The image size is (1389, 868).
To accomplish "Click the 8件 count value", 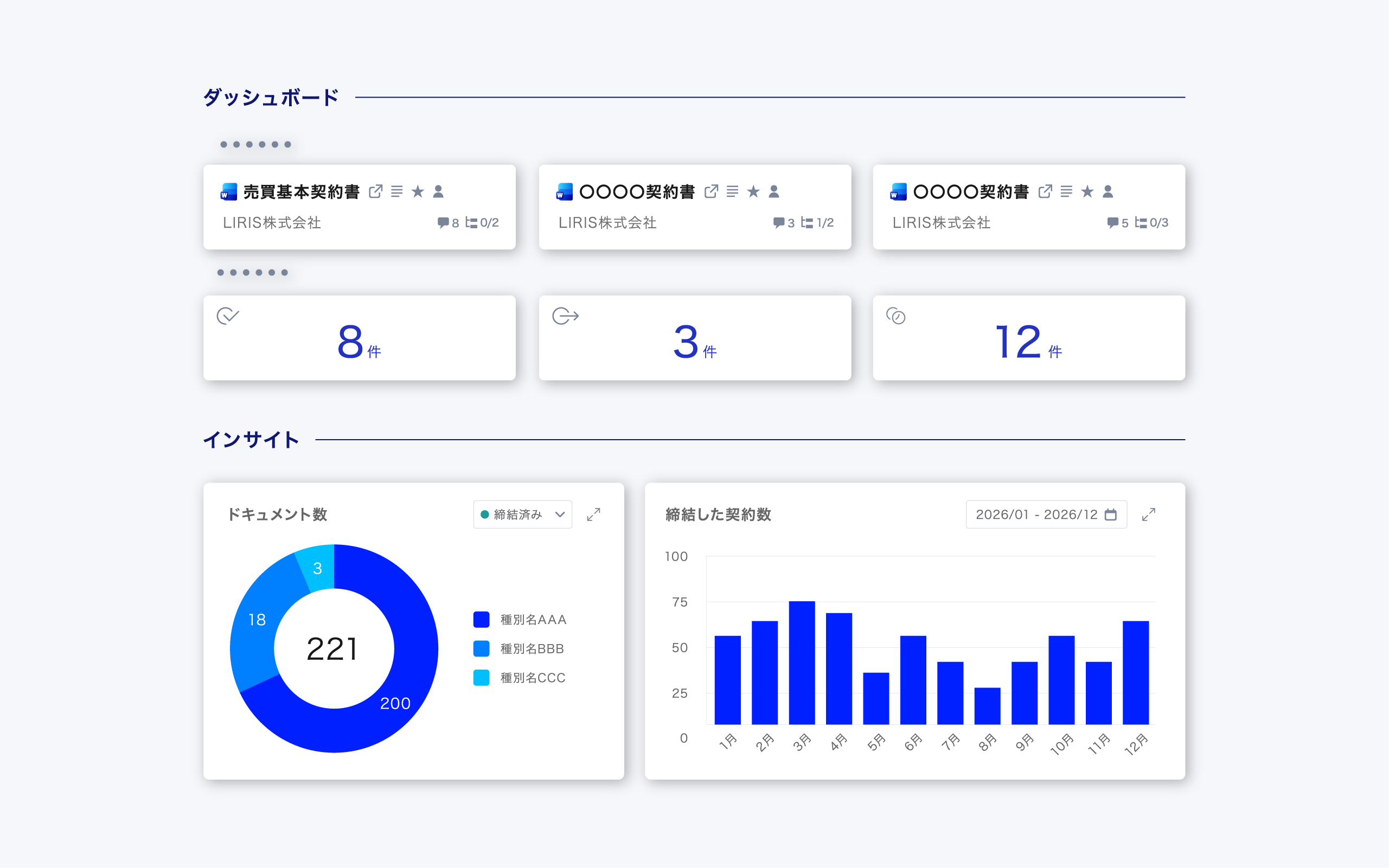I will click(x=359, y=342).
